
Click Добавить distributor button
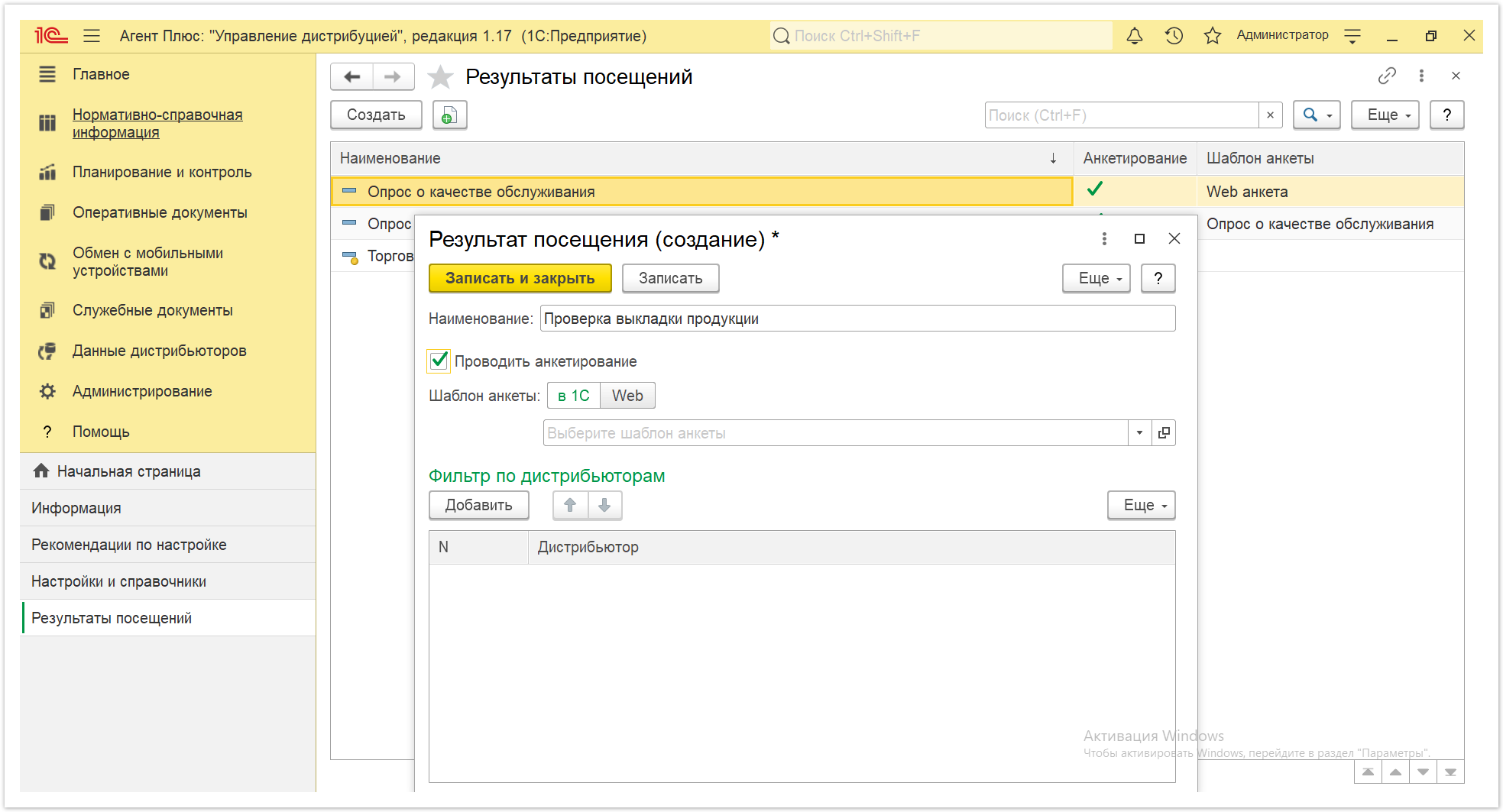pyautogui.click(x=478, y=505)
